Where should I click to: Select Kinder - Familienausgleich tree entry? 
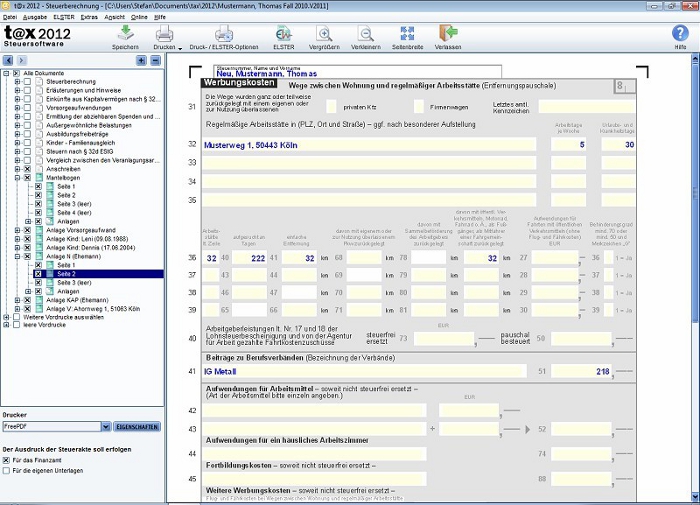[81, 143]
